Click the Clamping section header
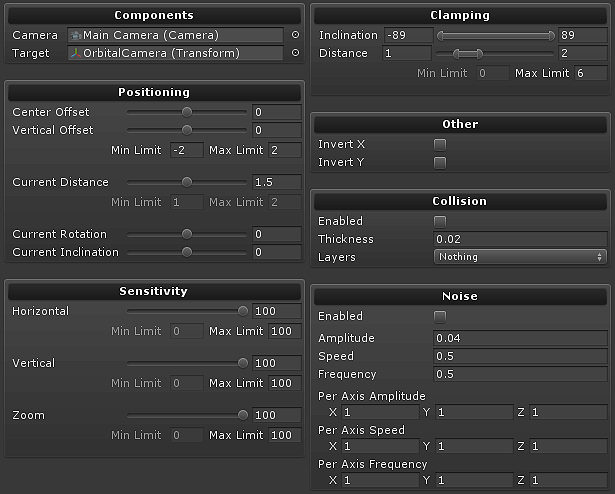This screenshot has height=494, width=615. (460, 15)
